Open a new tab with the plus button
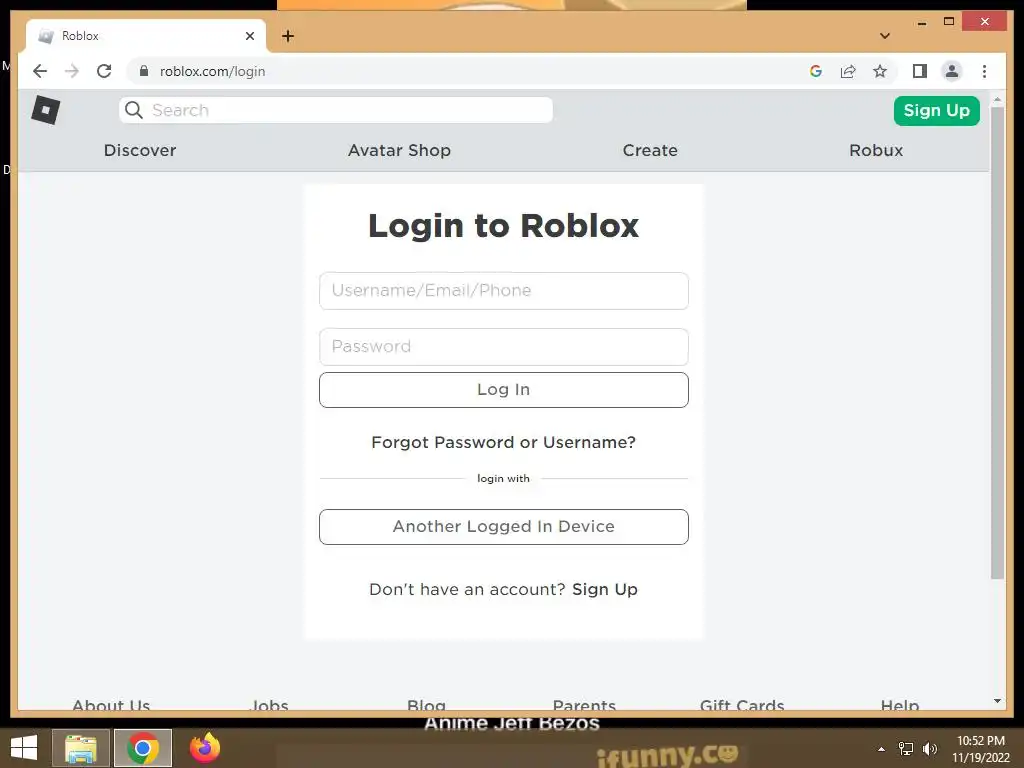The image size is (1024, 768). coord(288,36)
